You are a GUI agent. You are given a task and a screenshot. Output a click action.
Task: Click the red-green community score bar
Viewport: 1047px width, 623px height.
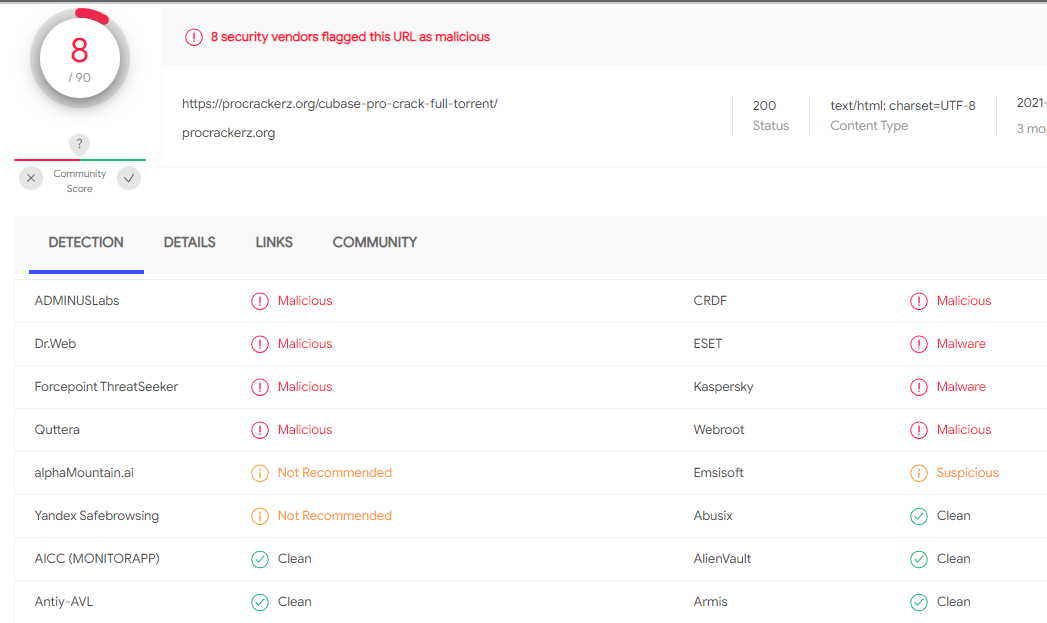79,160
